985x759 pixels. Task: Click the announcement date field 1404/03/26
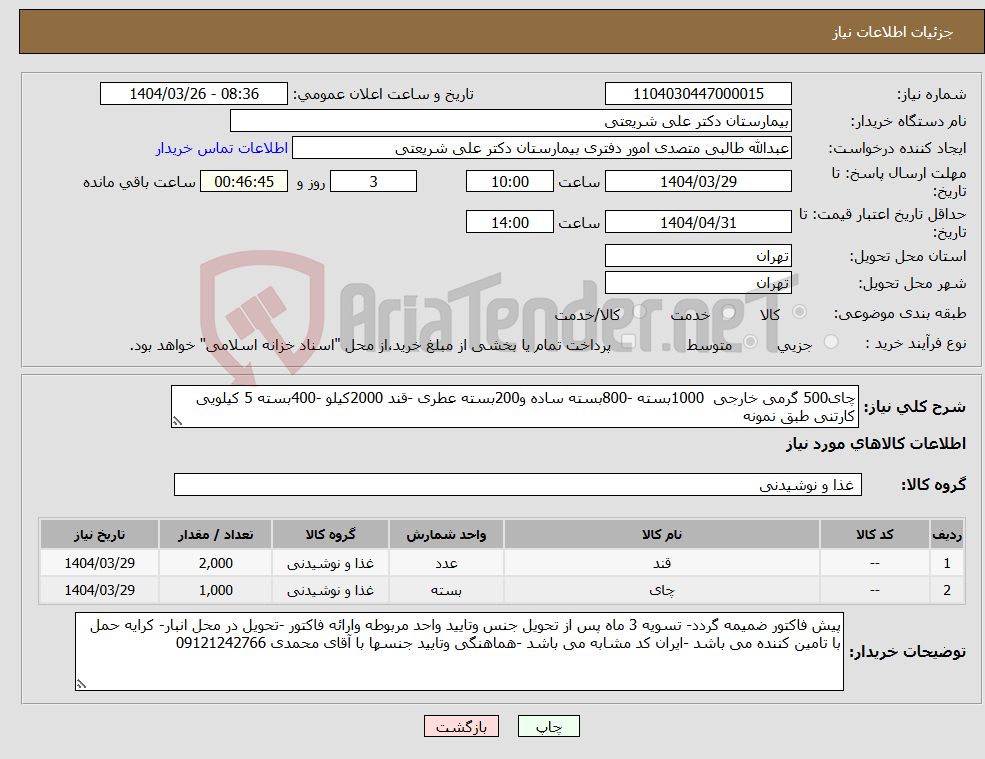tap(193, 94)
